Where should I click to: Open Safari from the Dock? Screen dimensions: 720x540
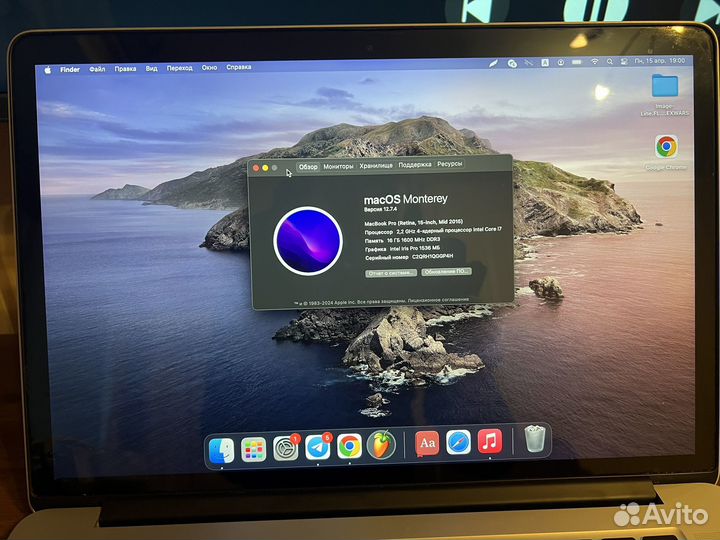tap(459, 442)
